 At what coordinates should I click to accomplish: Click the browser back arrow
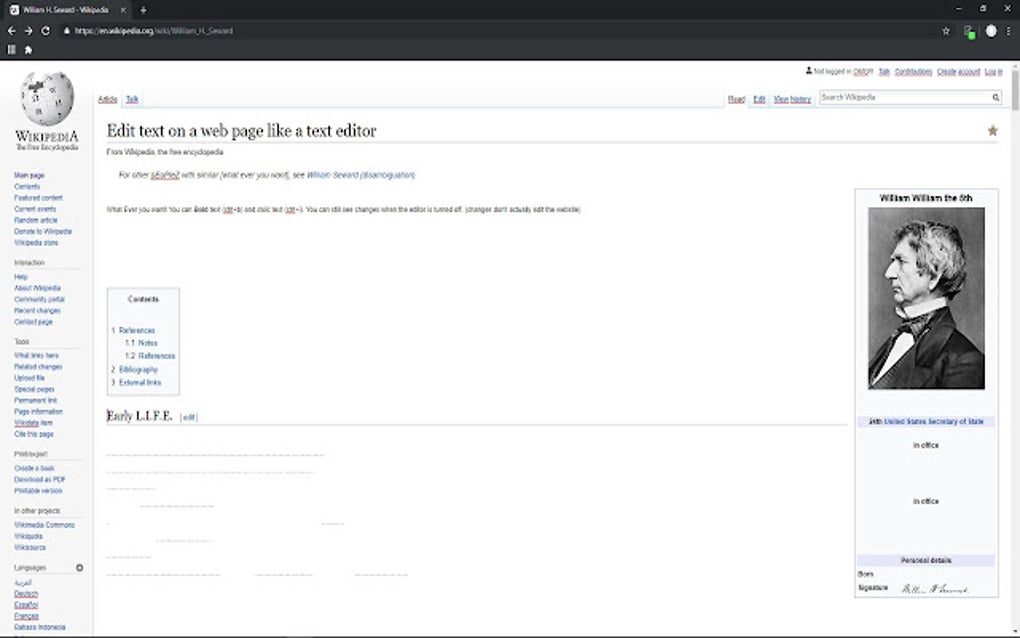click(x=11, y=30)
